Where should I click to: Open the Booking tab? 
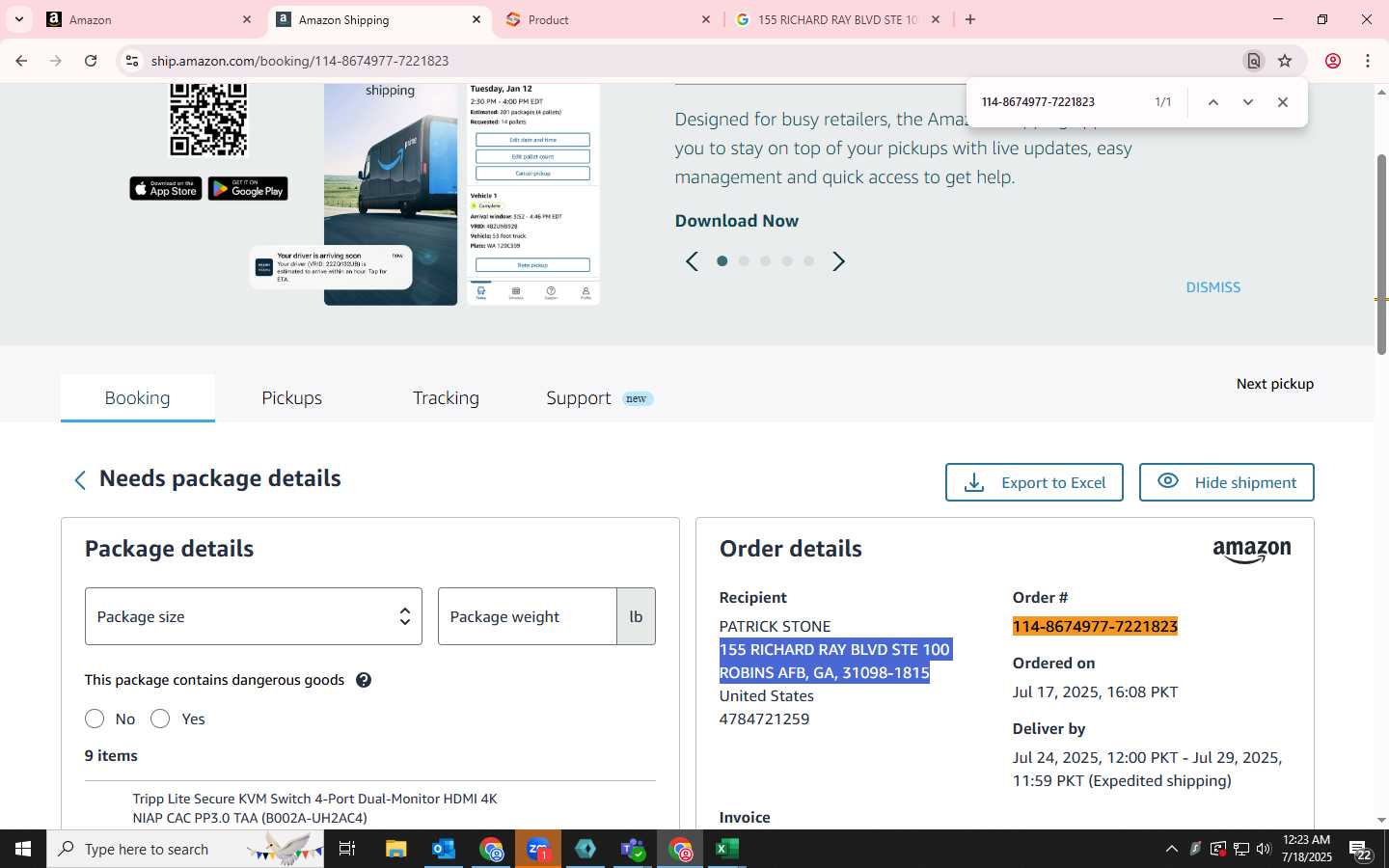click(138, 398)
